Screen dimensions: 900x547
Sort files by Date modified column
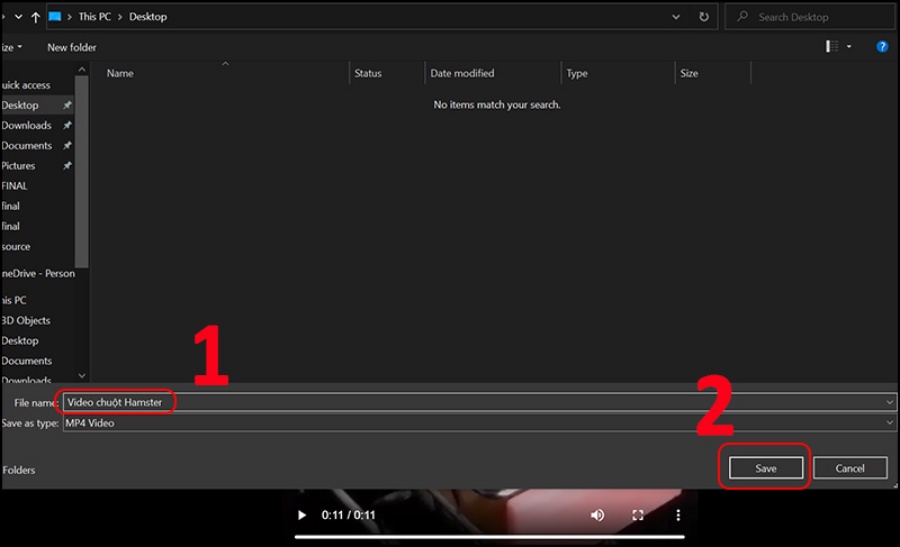click(462, 73)
